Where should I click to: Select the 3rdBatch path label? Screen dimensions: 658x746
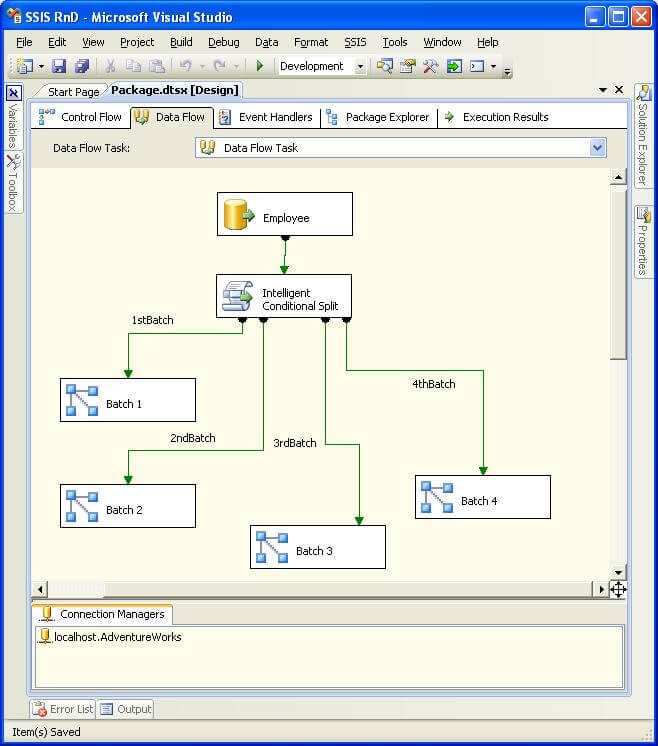[295, 443]
